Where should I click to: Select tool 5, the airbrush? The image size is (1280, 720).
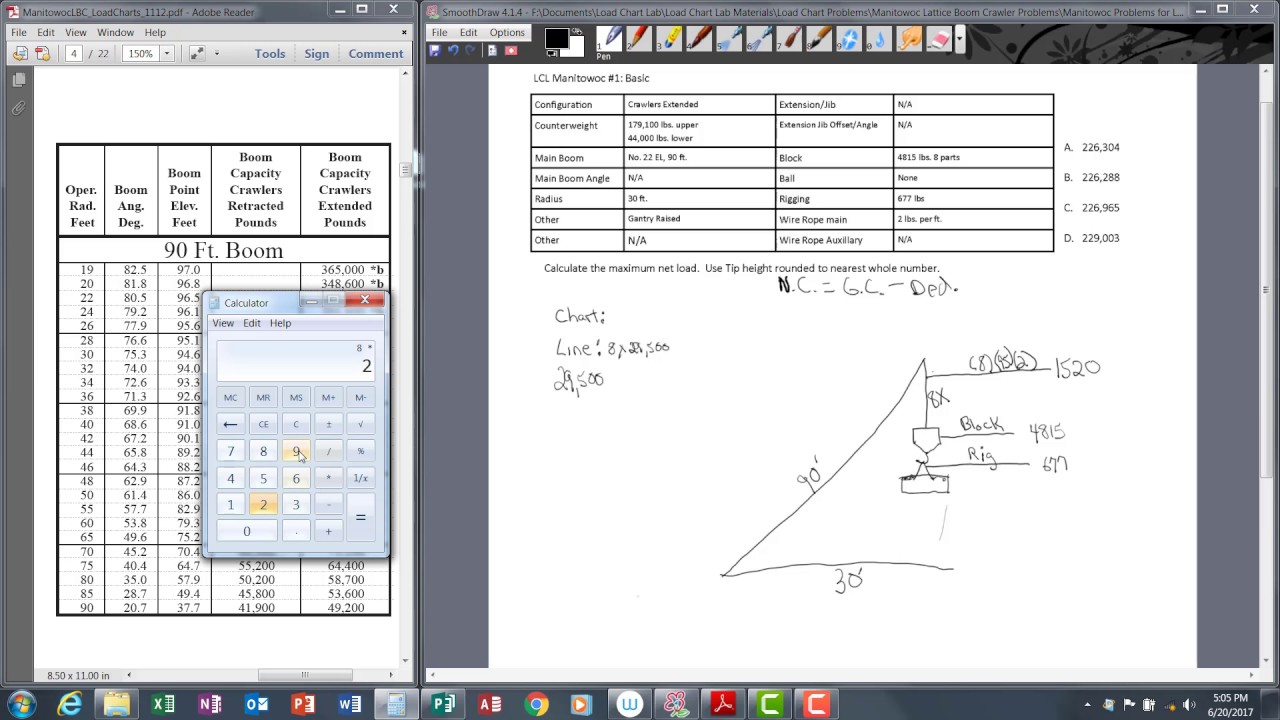(730, 39)
